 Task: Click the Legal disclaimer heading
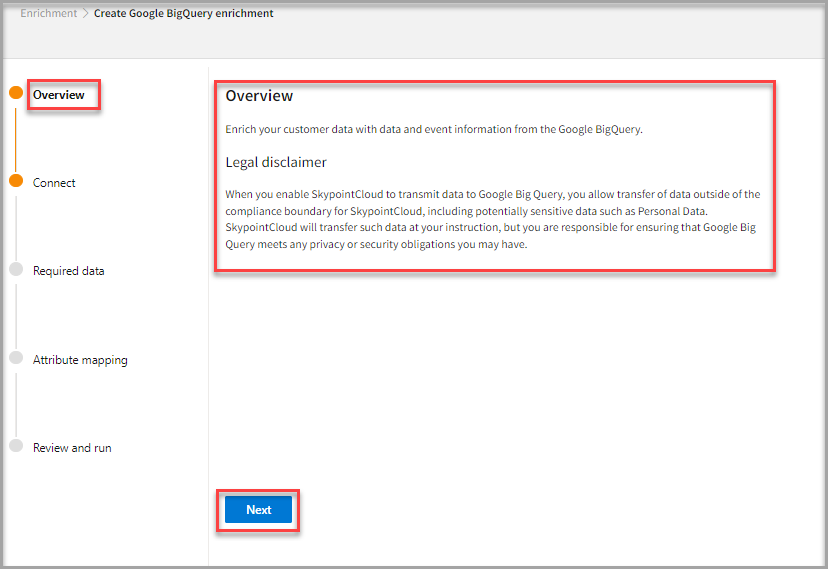[276, 162]
